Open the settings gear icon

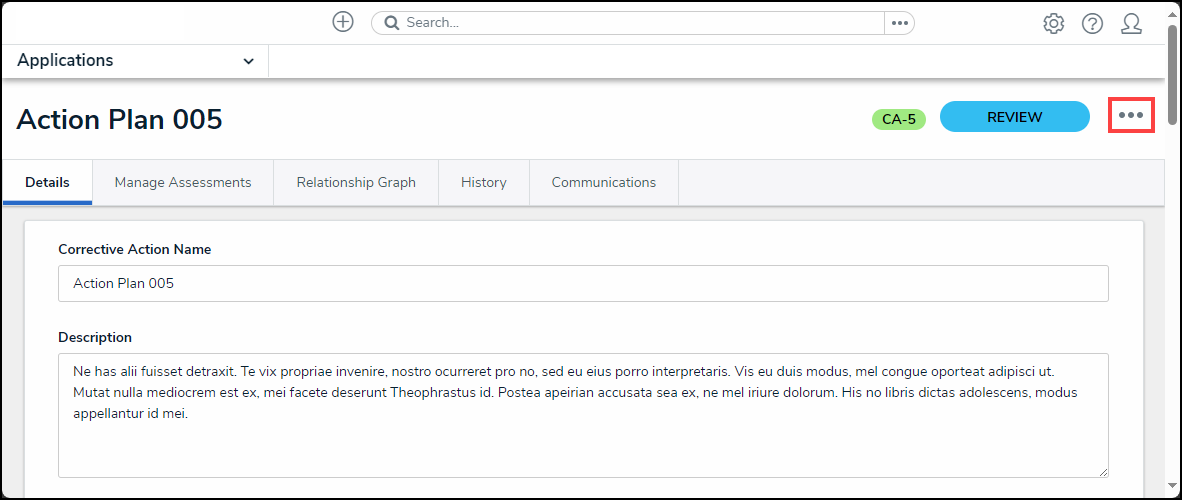1053,23
